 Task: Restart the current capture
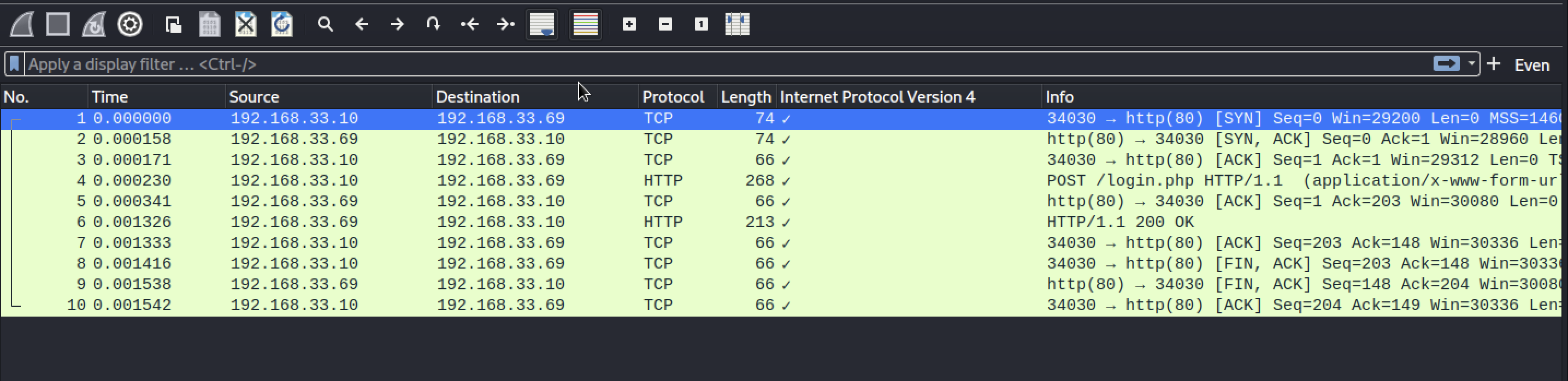coord(94,25)
